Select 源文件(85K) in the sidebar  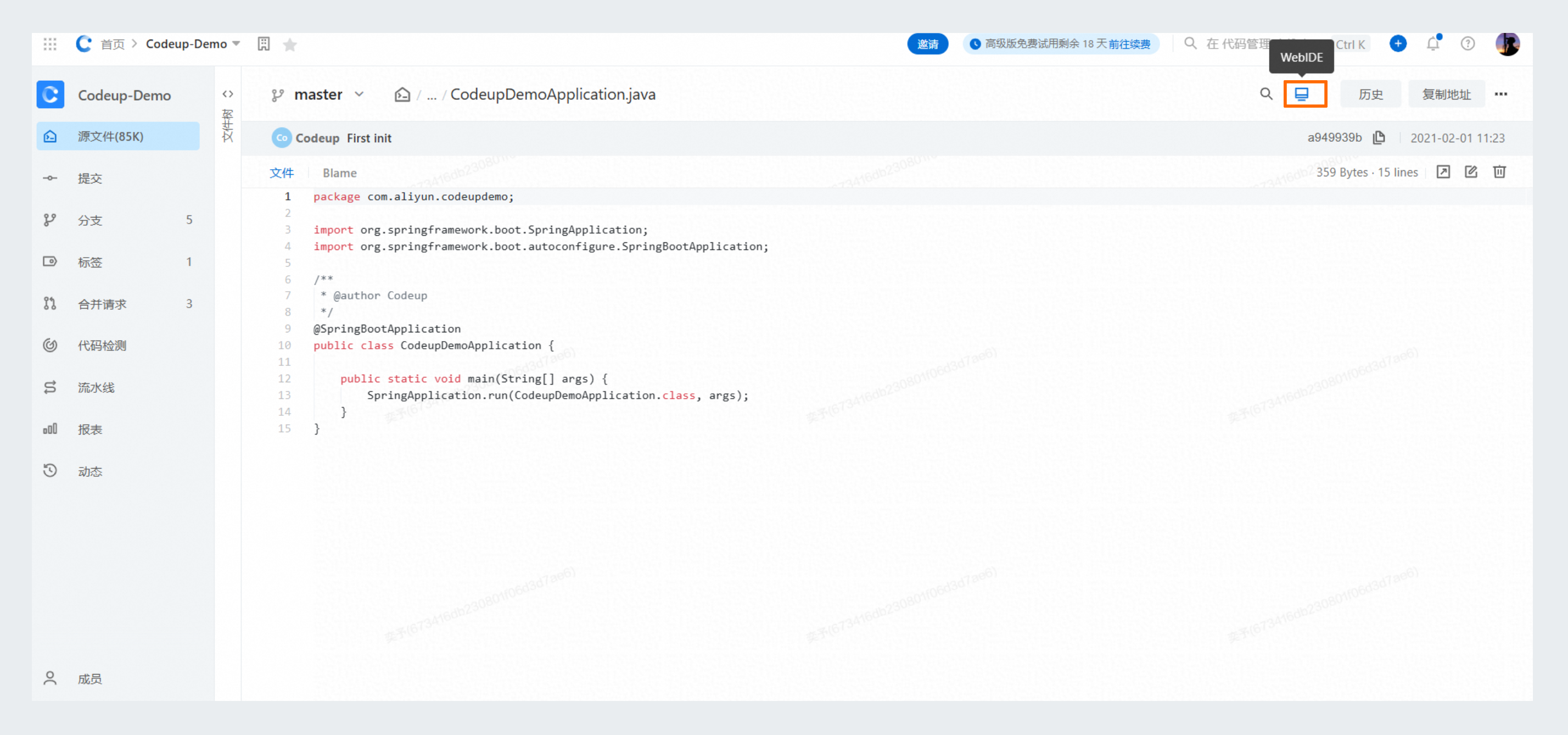coord(118,136)
